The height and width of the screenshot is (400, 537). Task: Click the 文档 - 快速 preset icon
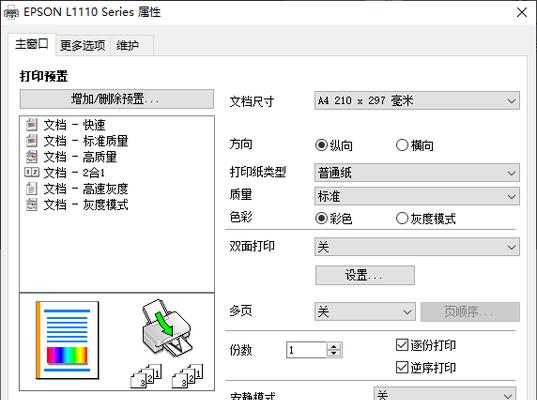click(x=32, y=125)
